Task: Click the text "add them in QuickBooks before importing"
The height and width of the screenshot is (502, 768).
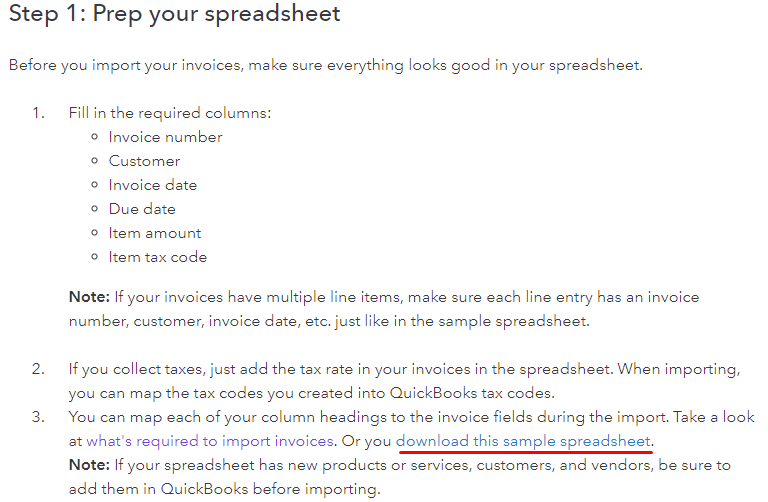Action: (224, 489)
